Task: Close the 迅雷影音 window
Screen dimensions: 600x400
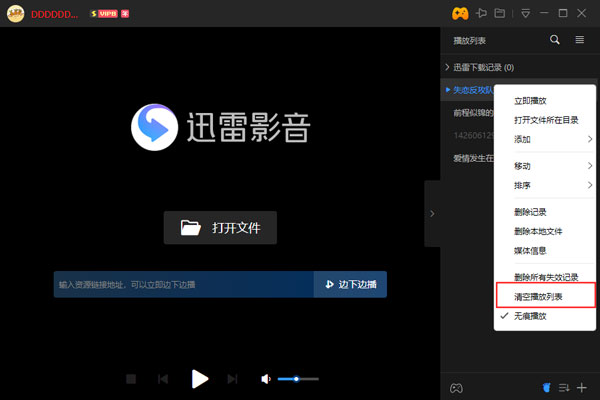Action: coord(582,13)
